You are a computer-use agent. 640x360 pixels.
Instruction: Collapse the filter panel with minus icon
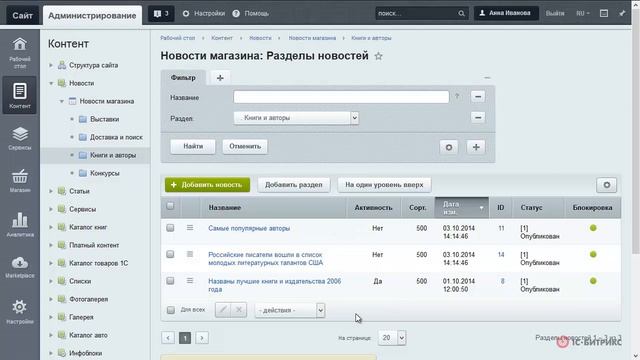click(x=487, y=78)
